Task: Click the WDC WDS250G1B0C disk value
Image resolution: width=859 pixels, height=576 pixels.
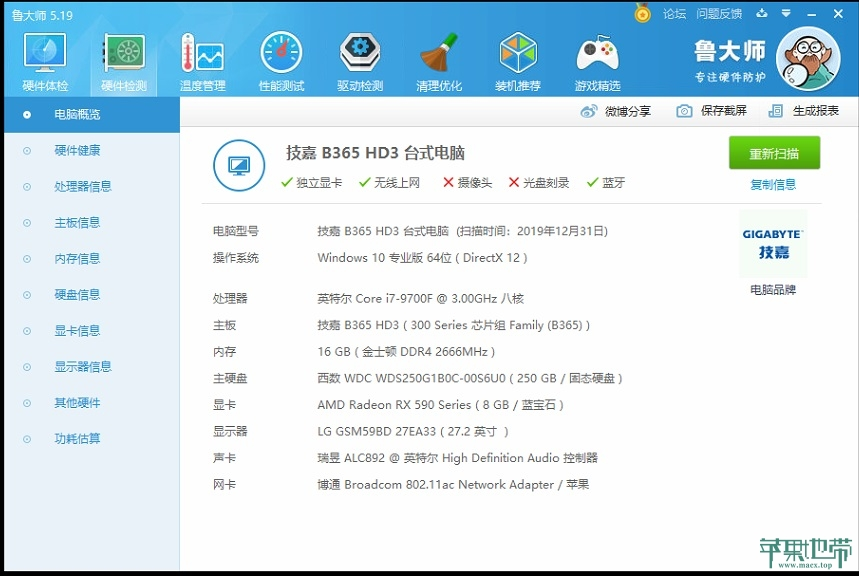Action: tap(470, 378)
